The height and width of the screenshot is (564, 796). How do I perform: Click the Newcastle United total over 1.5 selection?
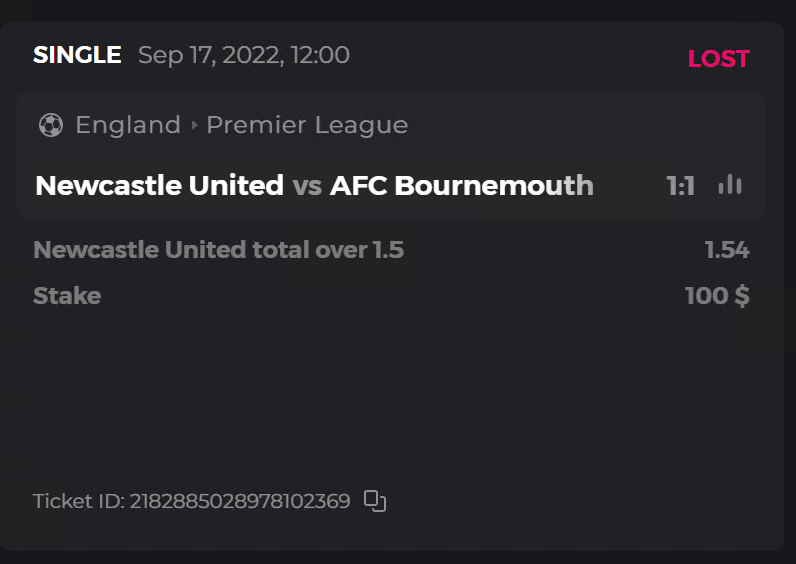coord(218,250)
